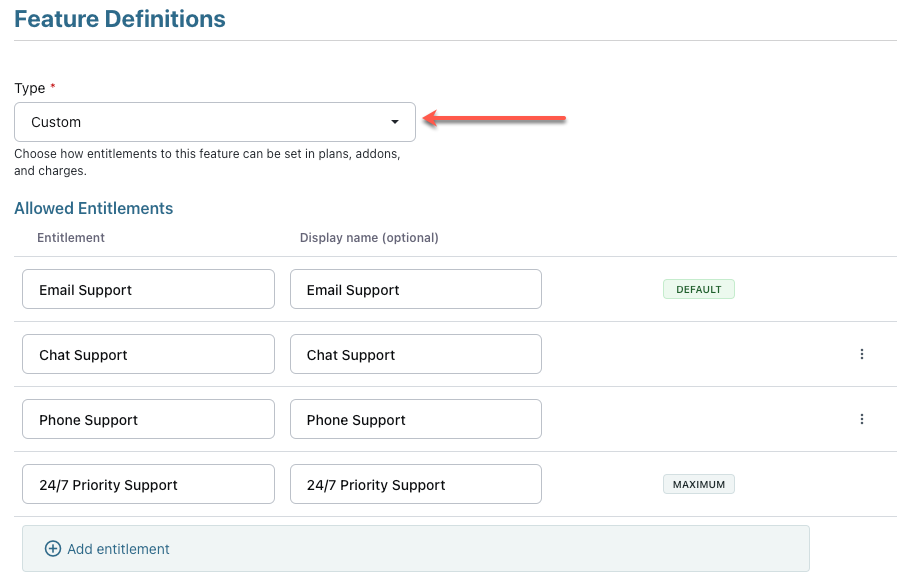Click the DEFAULT badge on Email Support
897x588 pixels.
[x=698, y=289]
